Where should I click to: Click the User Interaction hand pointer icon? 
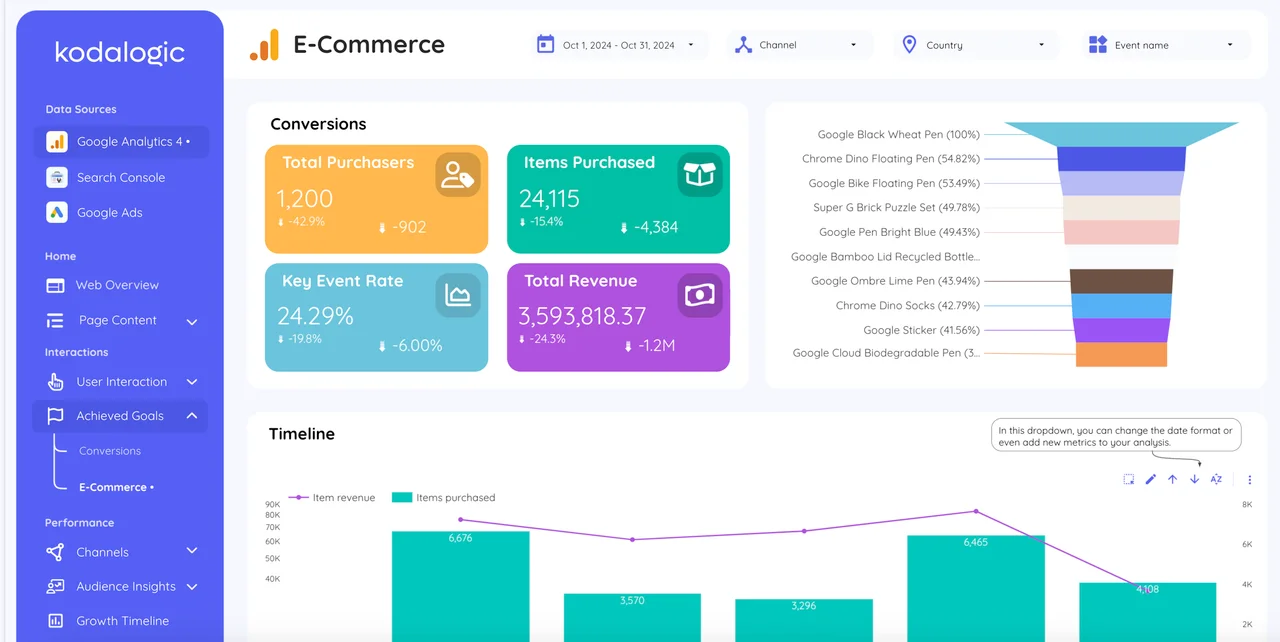click(x=56, y=382)
